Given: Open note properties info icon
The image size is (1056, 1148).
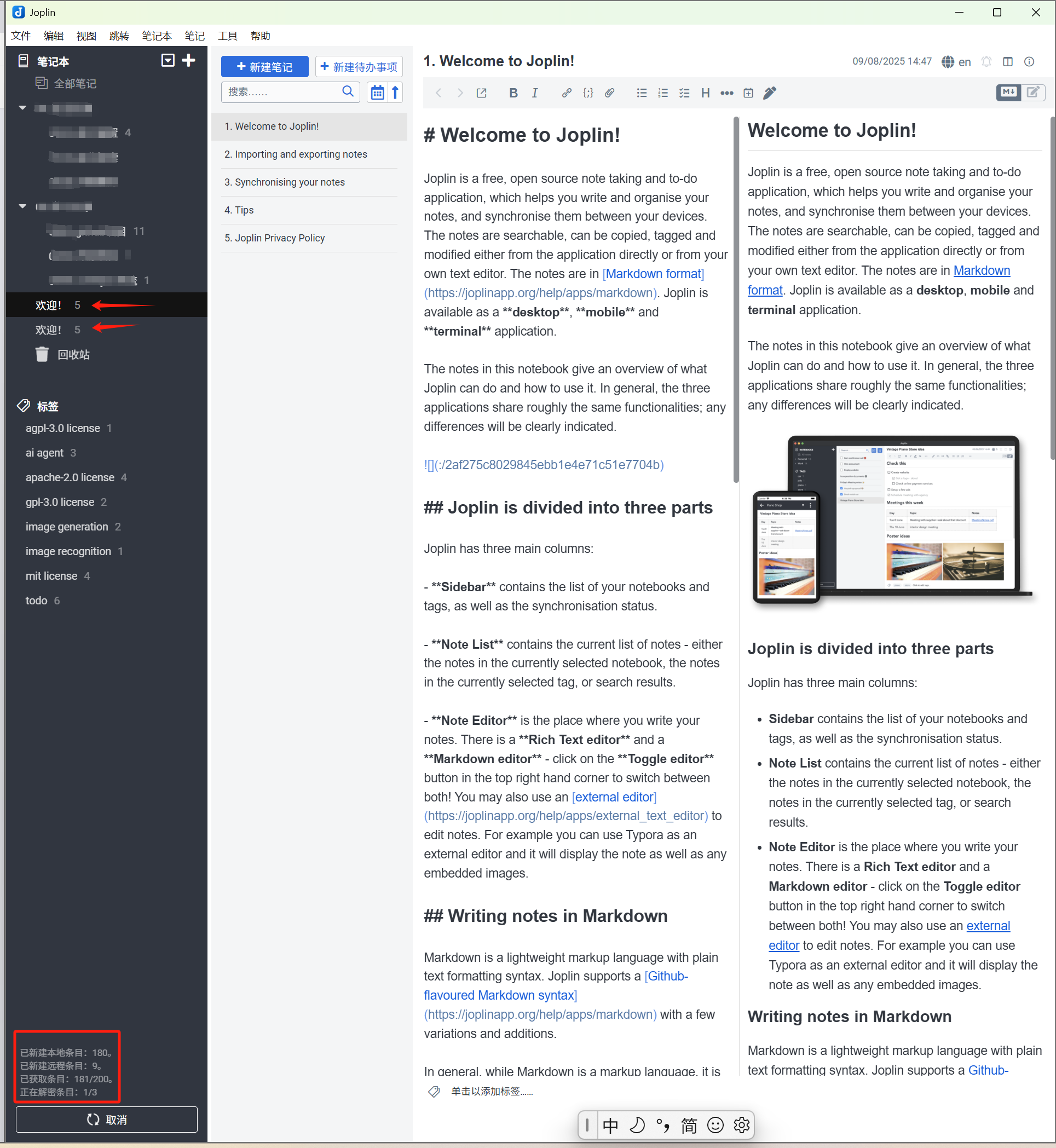Looking at the screenshot, I should tap(1029, 62).
